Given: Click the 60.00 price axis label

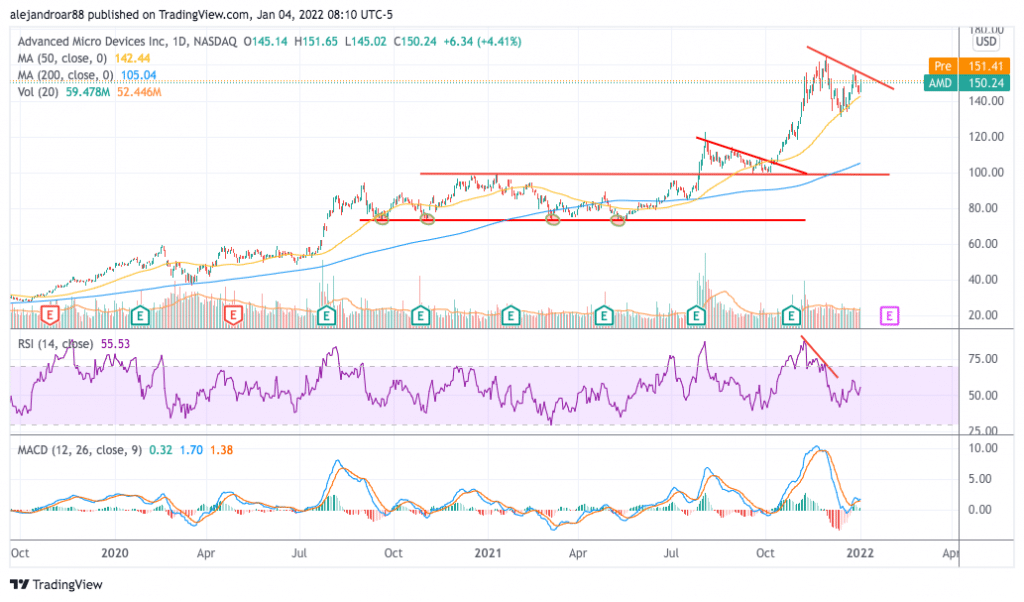Looking at the screenshot, I should (x=984, y=244).
